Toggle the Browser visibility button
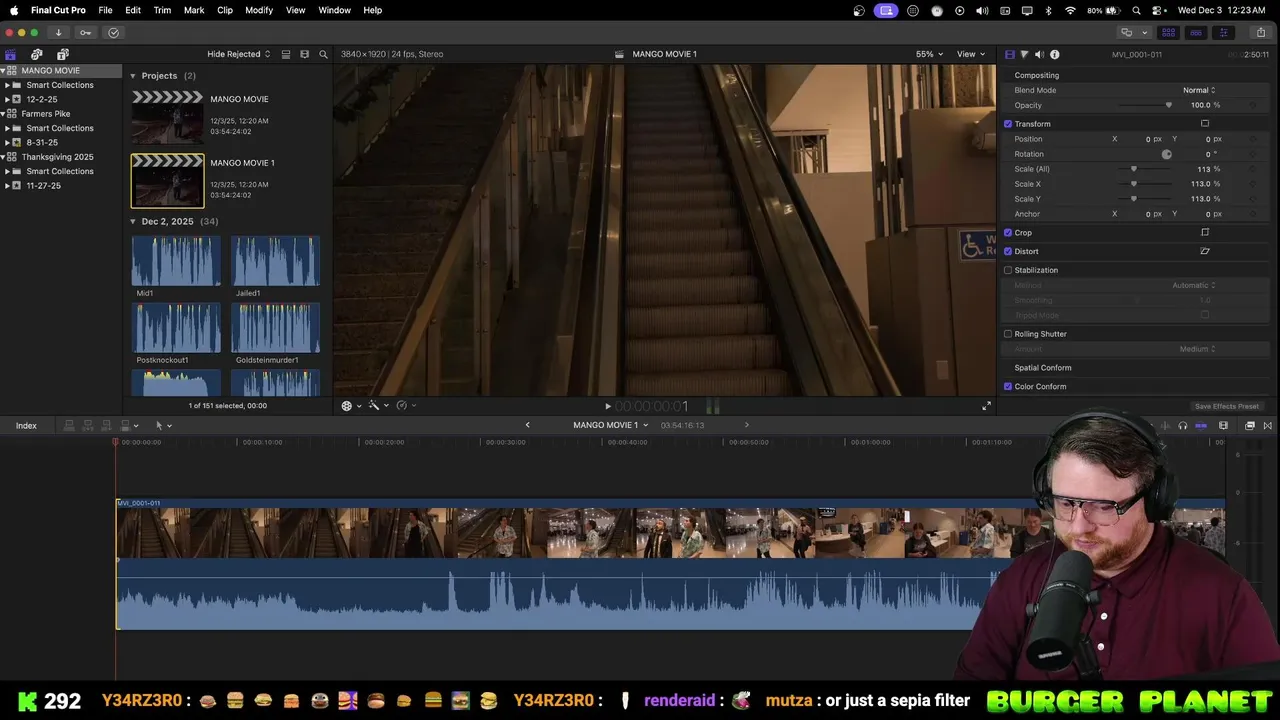 click(1168, 32)
